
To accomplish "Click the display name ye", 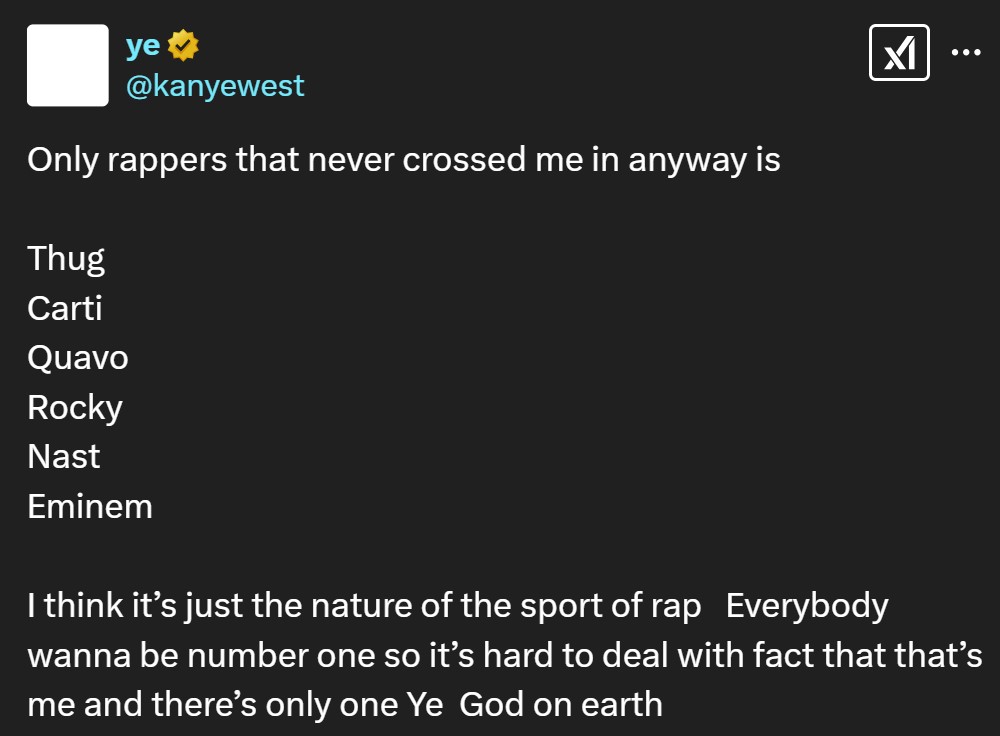I will (x=143, y=44).
